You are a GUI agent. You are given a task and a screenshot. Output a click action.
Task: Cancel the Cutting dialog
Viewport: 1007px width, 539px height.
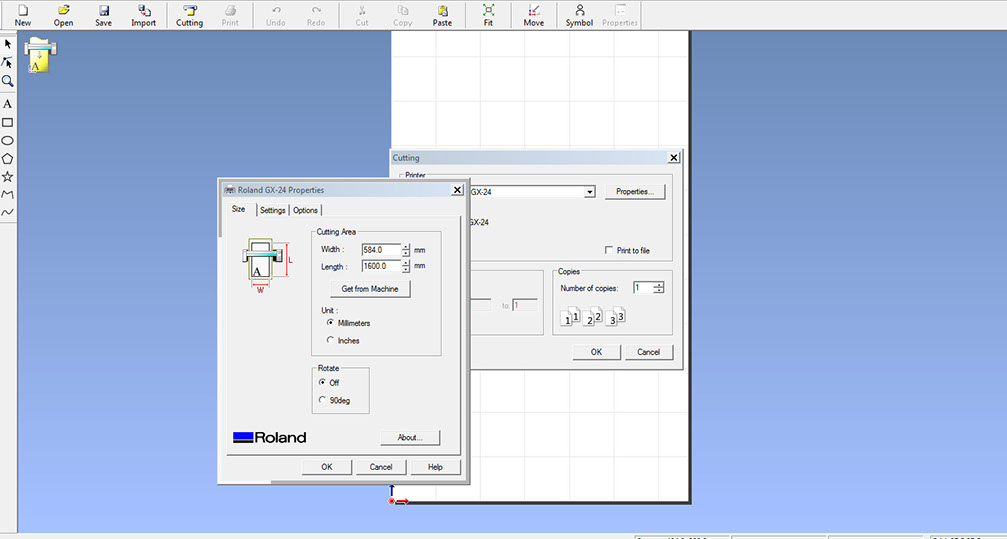(649, 352)
